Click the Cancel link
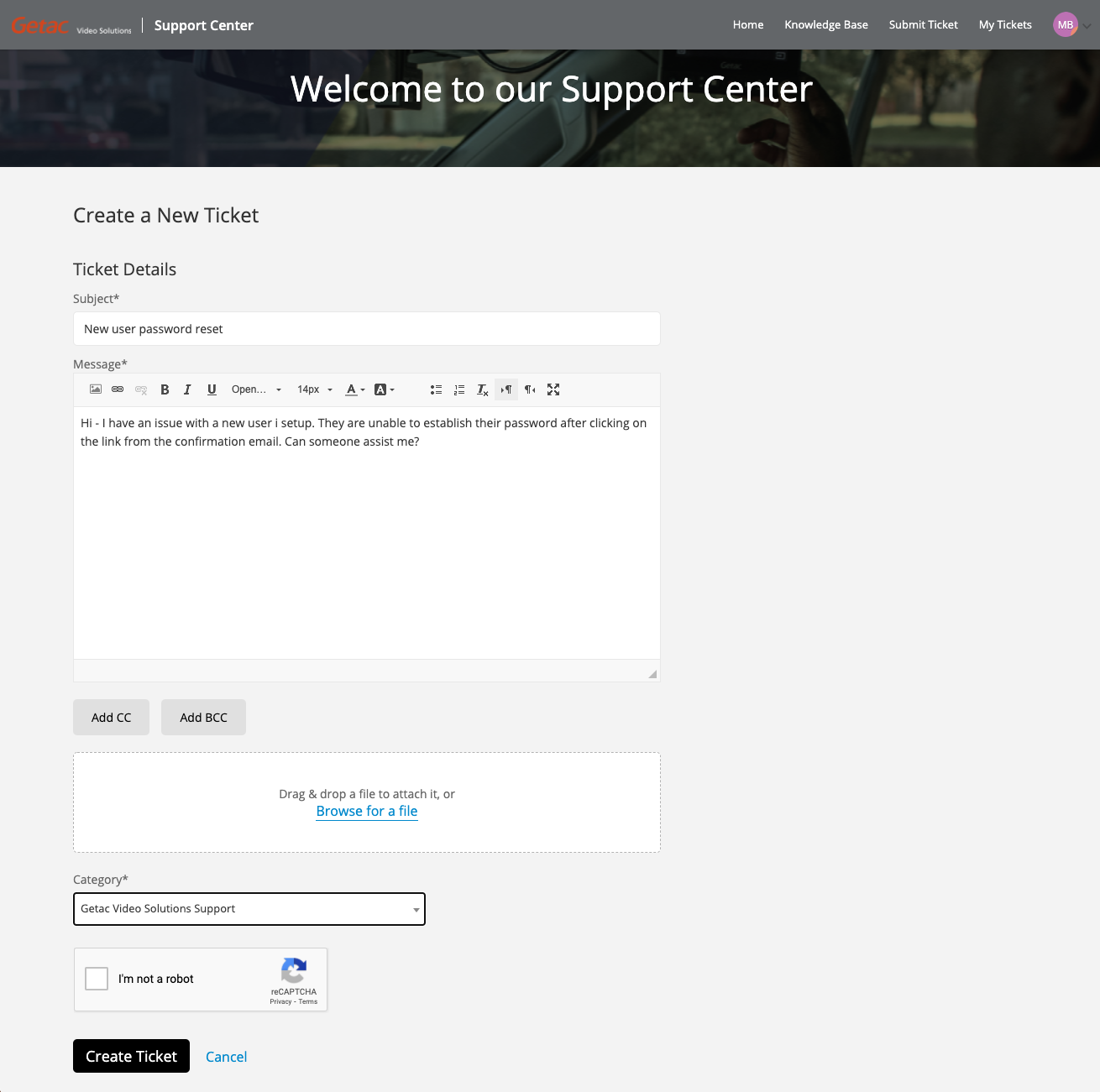 tap(227, 1057)
